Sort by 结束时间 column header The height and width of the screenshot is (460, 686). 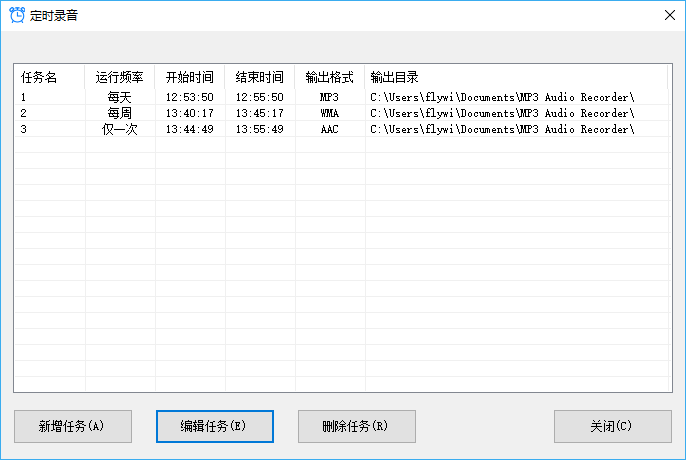click(x=260, y=77)
